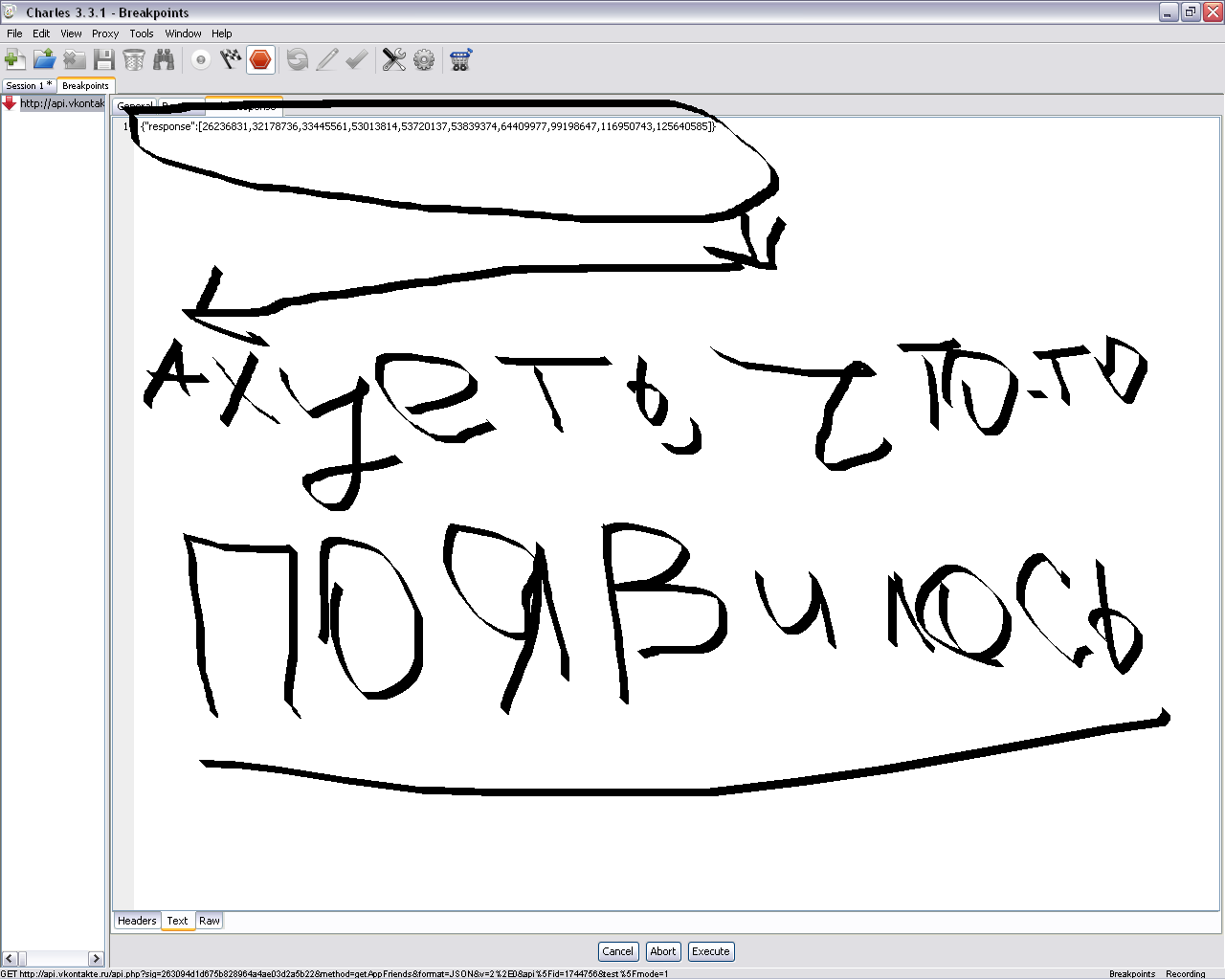1225x980 pixels.
Task: Click the shopping cart purchase icon
Action: pos(460,60)
